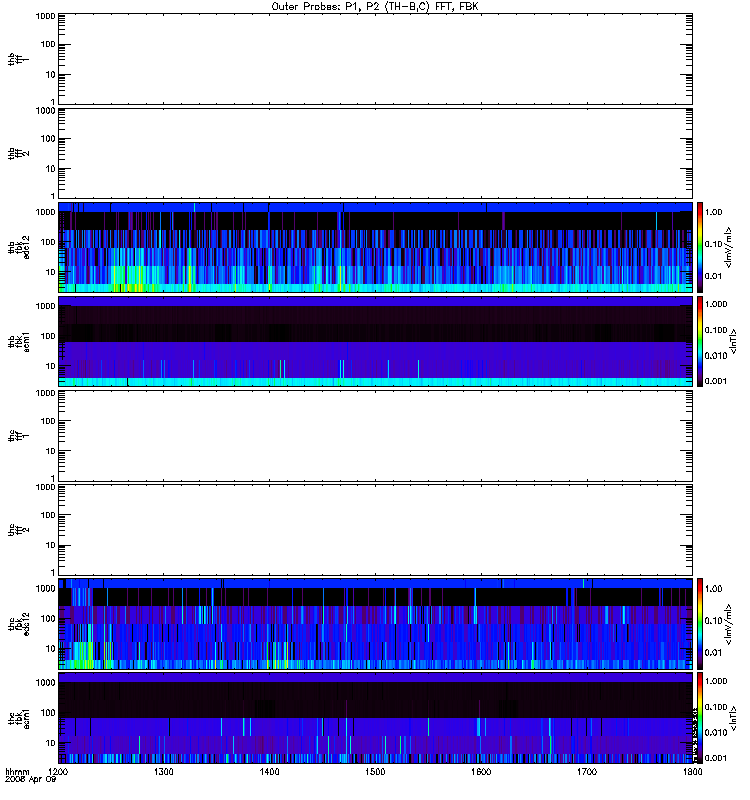Click the "thc fbk scm1" y-axis title
Viewport: 750px width, 800px height.
19,718
